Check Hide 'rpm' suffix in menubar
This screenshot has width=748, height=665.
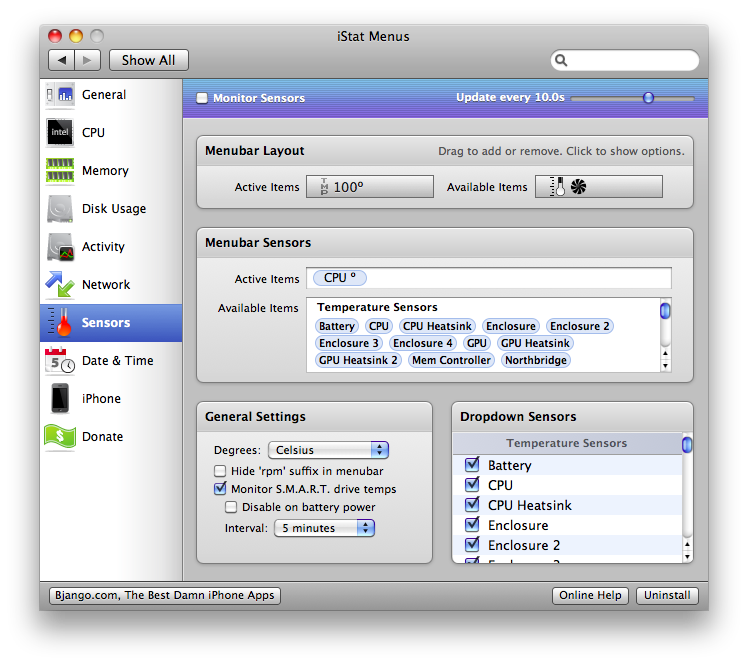tap(220, 471)
